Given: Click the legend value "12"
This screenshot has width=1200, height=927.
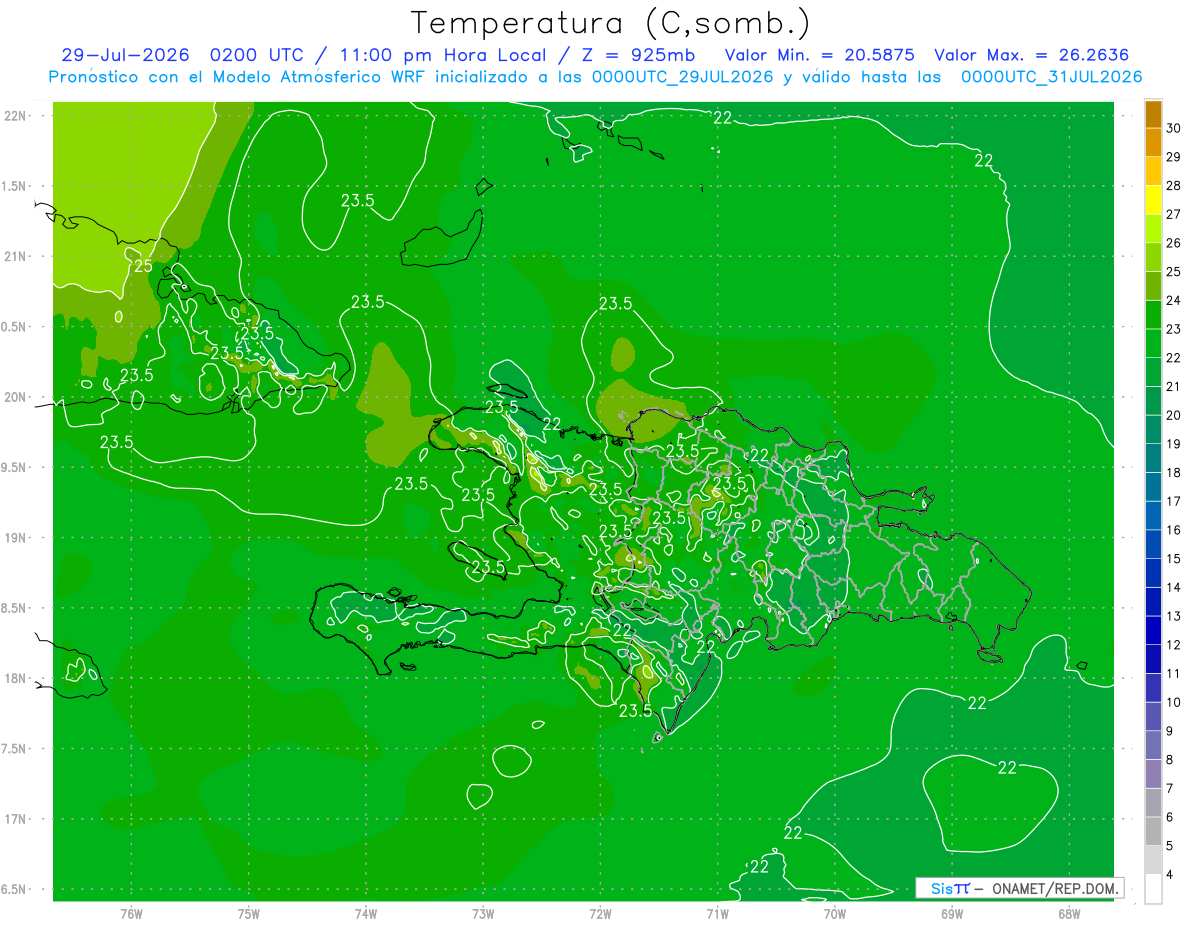Looking at the screenshot, I should (1174, 645).
